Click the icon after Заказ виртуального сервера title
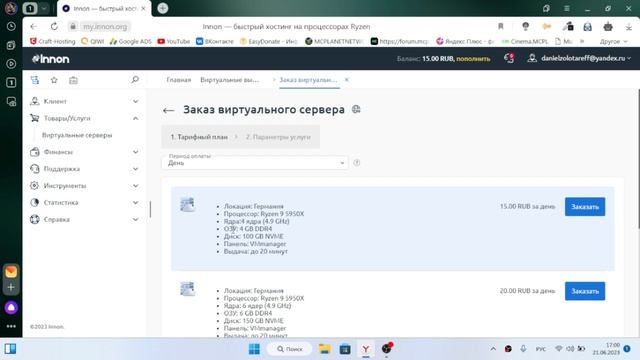 pyautogui.click(x=356, y=109)
